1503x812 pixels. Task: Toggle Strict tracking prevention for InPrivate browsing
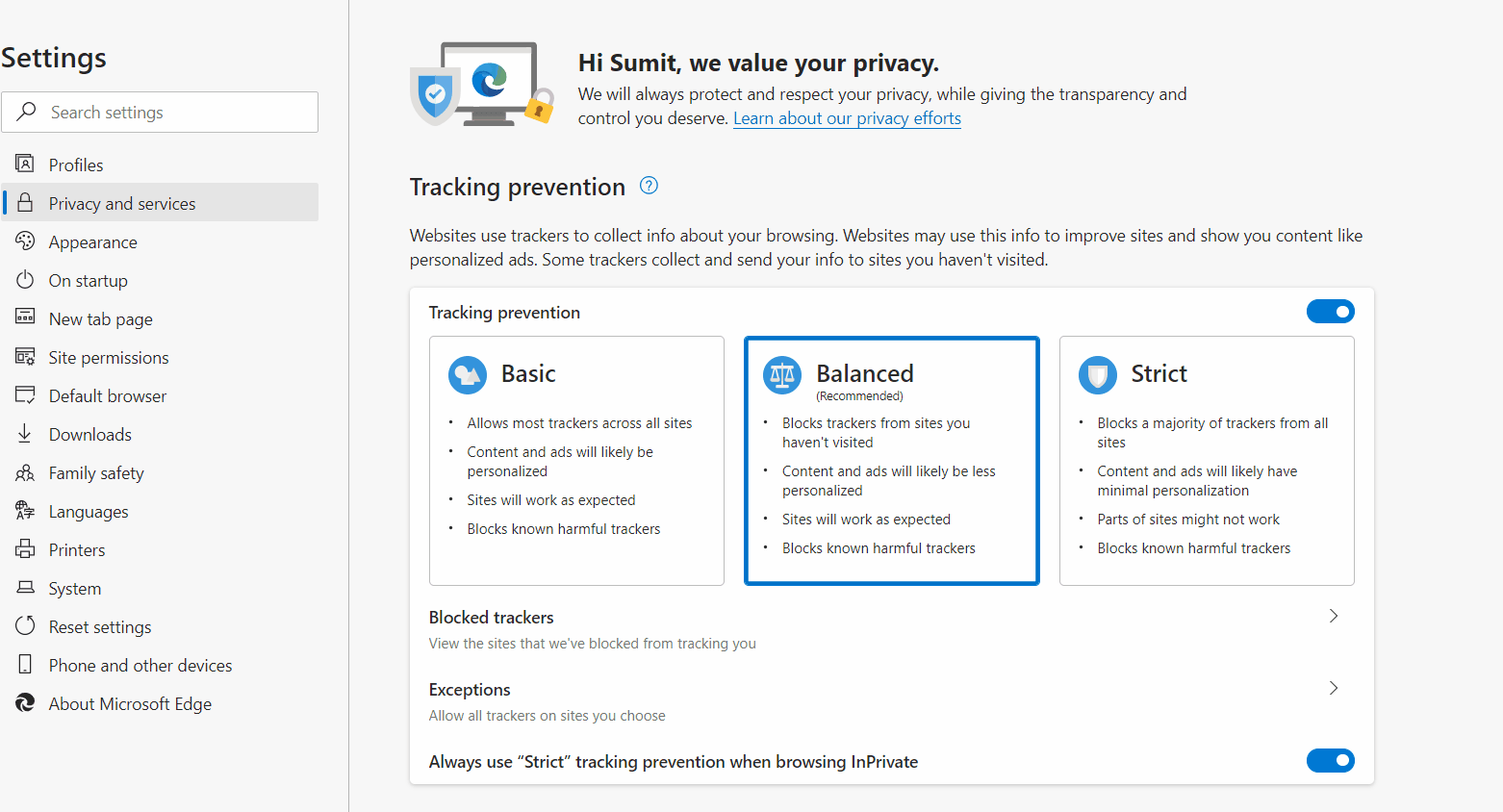pyautogui.click(x=1330, y=761)
